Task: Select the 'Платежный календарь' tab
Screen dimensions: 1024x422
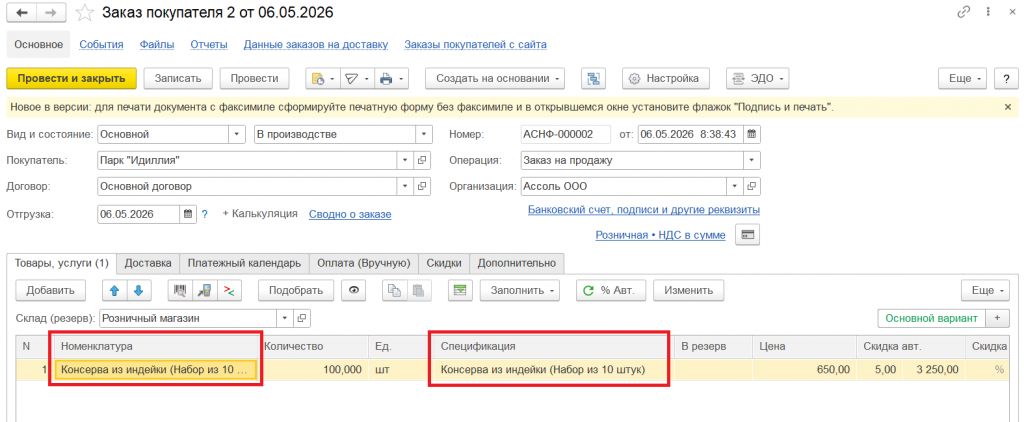Action: [244, 263]
